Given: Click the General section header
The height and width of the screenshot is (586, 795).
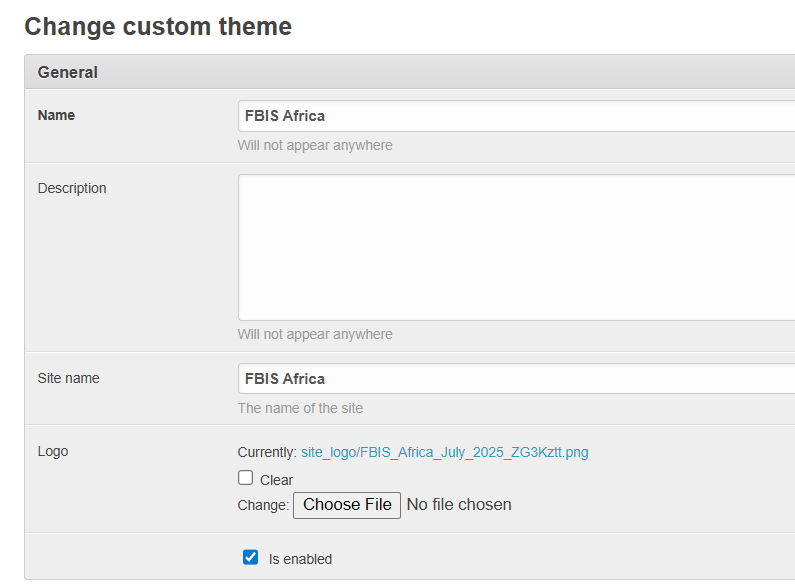Looking at the screenshot, I should (x=68, y=72).
